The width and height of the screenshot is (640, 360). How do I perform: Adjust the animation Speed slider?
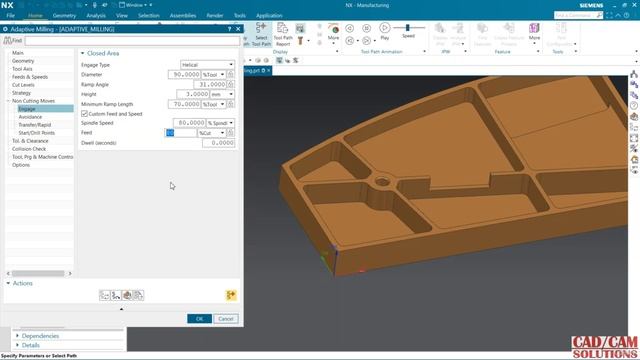point(407,27)
